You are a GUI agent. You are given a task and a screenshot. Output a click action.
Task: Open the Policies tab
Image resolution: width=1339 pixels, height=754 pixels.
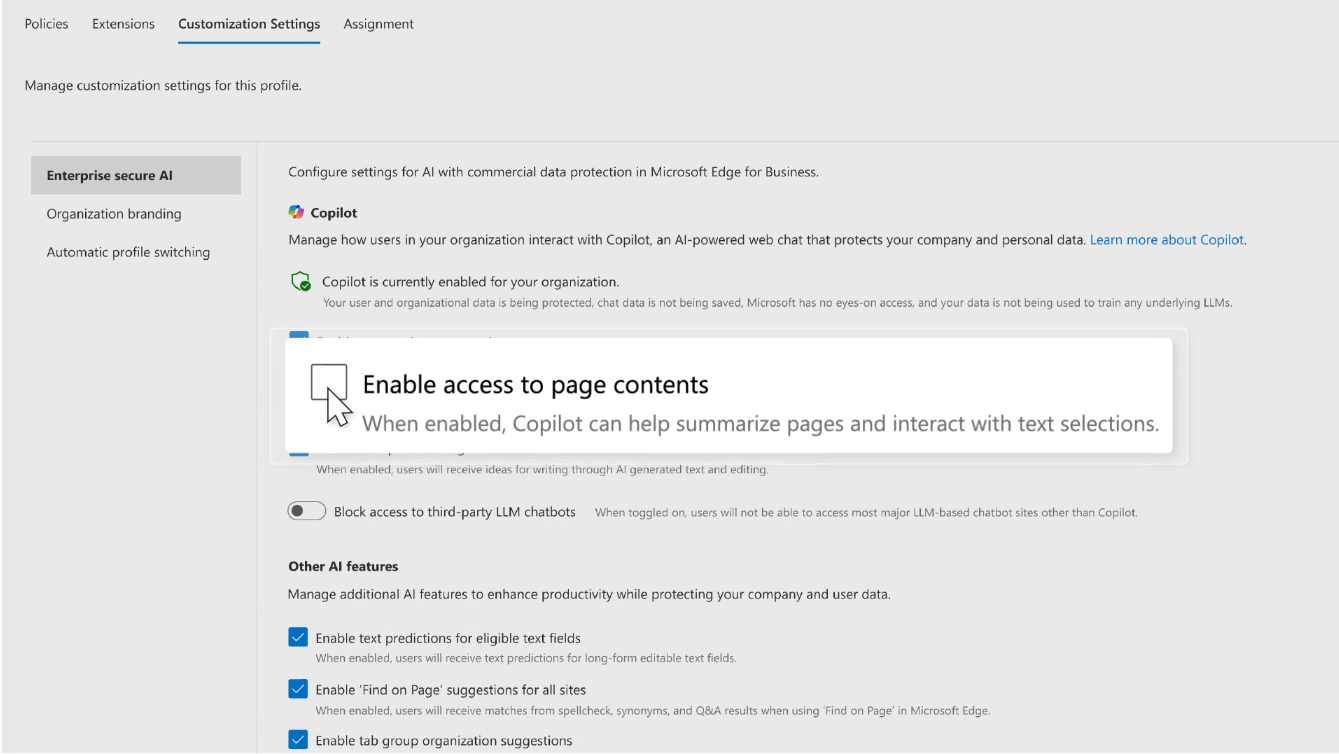[46, 24]
